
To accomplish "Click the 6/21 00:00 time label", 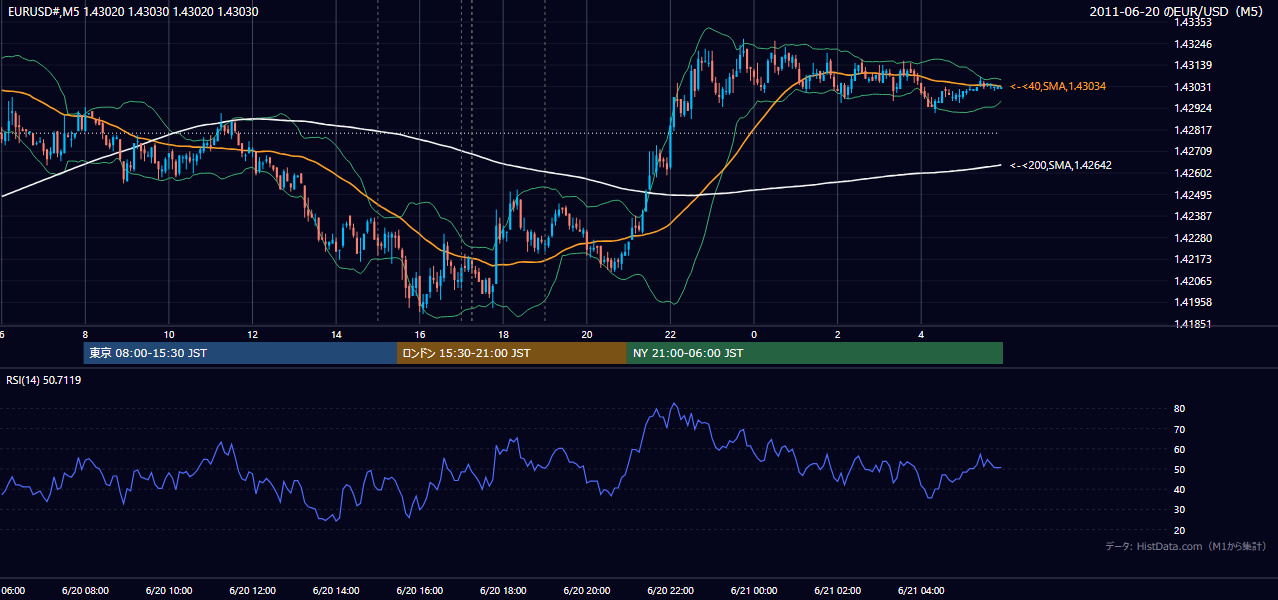I will pyautogui.click(x=754, y=591).
